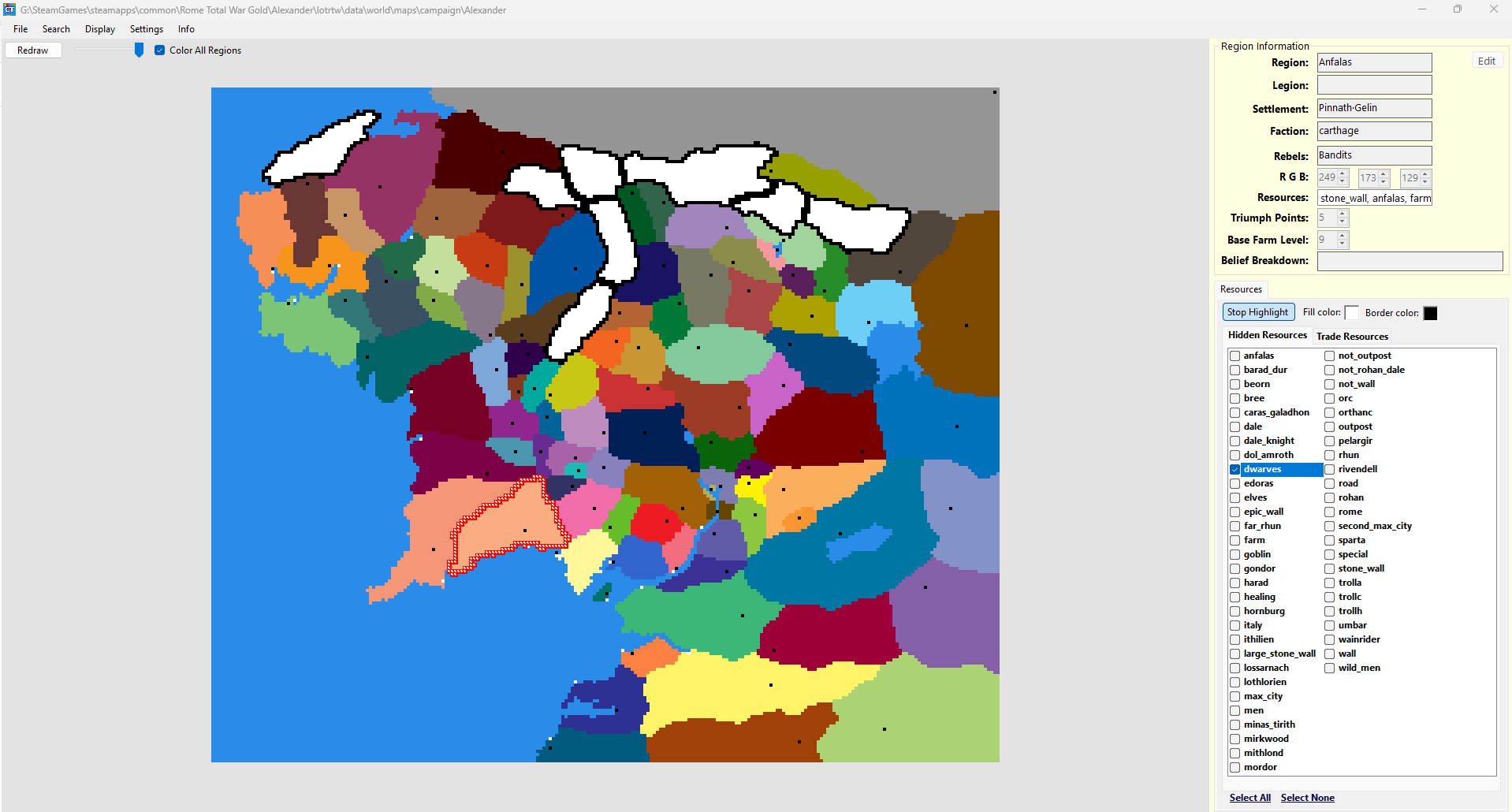The height and width of the screenshot is (812, 1512).
Task: Switch to the Hidden Resources tab
Action: click(x=1267, y=335)
